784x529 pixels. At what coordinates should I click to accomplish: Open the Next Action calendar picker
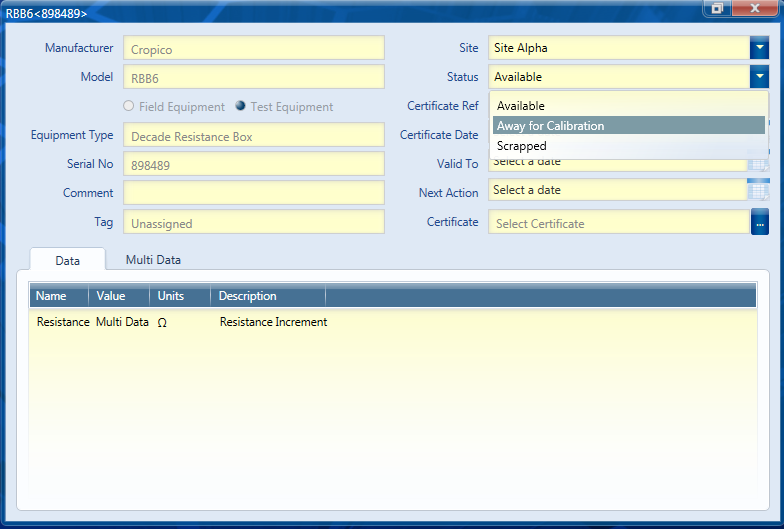coord(758,190)
